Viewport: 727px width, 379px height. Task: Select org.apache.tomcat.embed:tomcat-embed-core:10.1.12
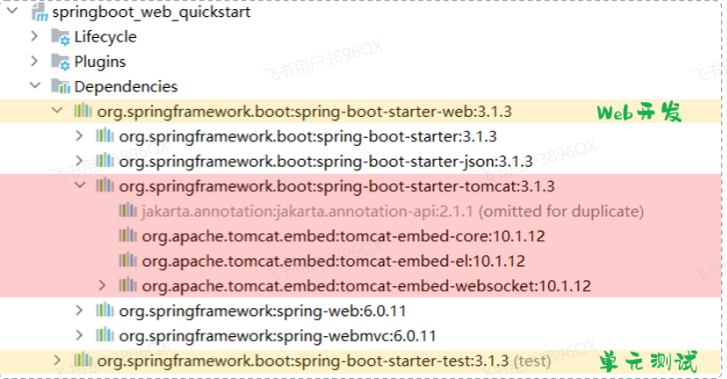pyautogui.click(x=343, y=236)
